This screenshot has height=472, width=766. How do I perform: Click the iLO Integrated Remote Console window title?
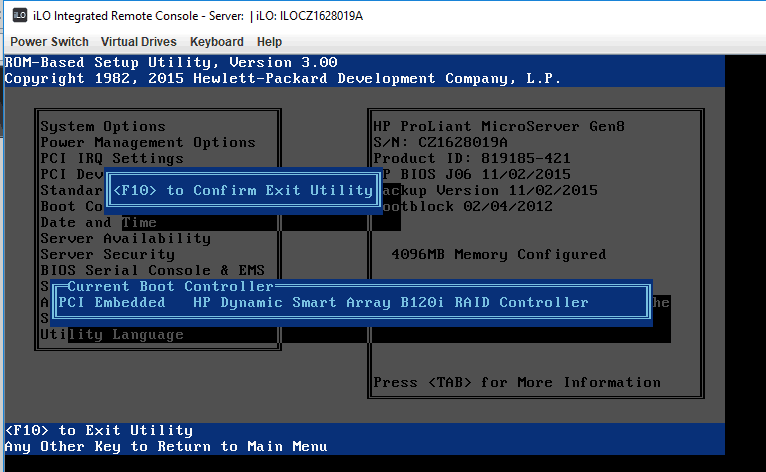198,16
